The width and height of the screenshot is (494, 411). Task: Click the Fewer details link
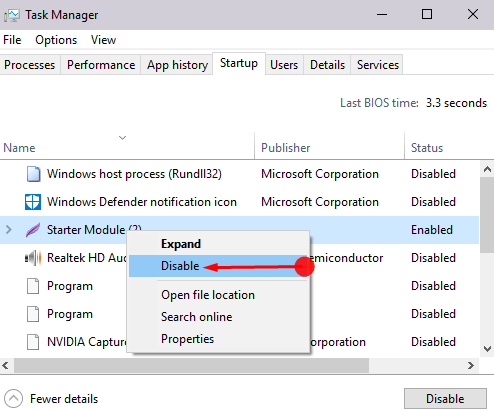64,399
